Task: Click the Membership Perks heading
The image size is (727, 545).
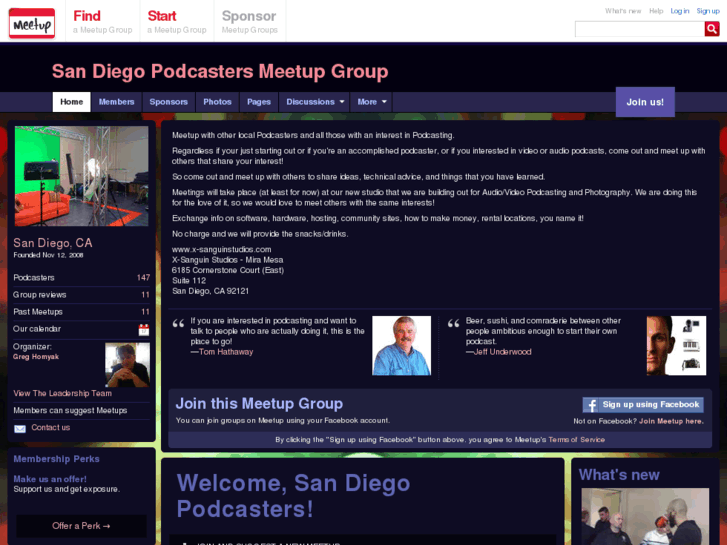Action: (x=57, y=459)
